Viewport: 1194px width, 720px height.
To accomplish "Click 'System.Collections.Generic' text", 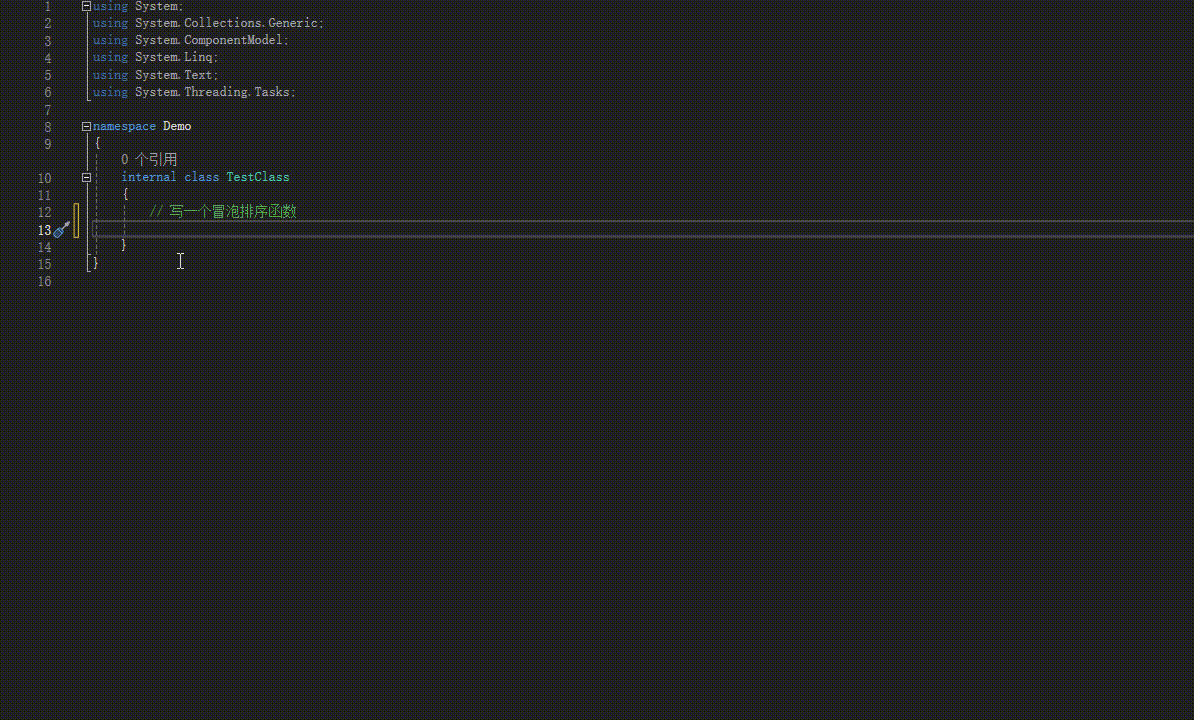I will click(226, 23).
